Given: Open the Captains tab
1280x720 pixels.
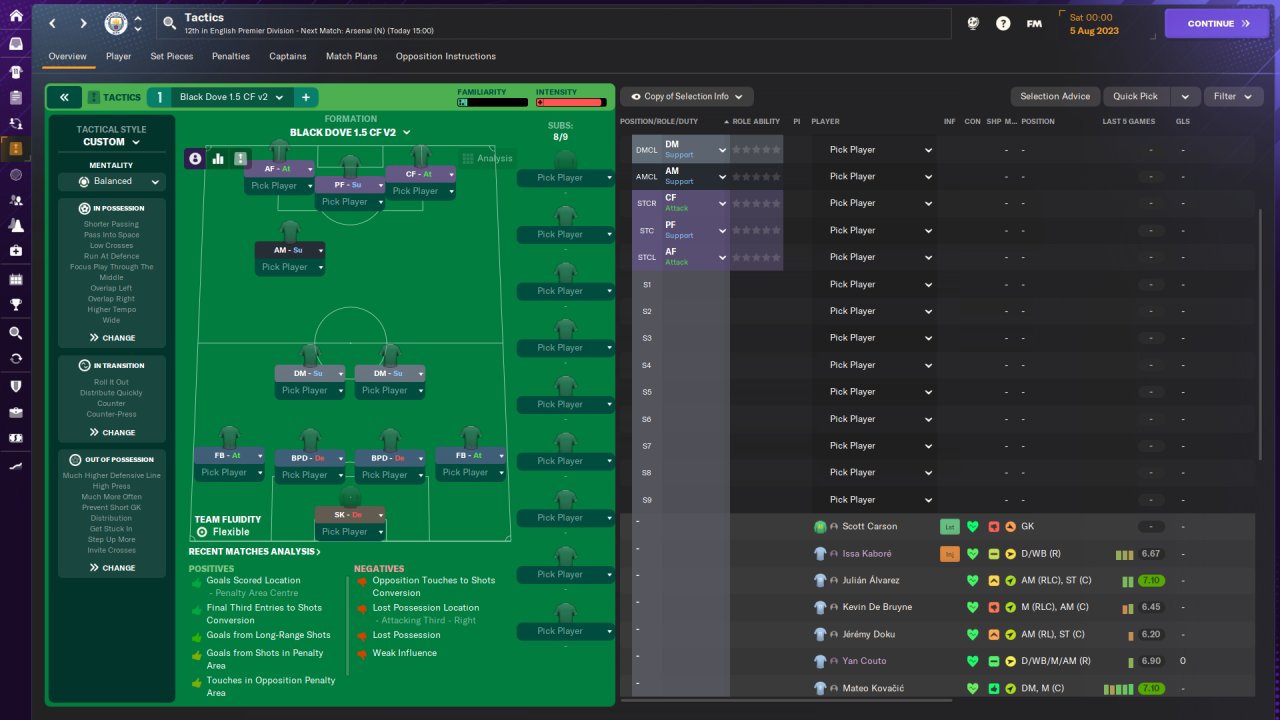Looking at the screenshot, I should [x=288, y=56].
